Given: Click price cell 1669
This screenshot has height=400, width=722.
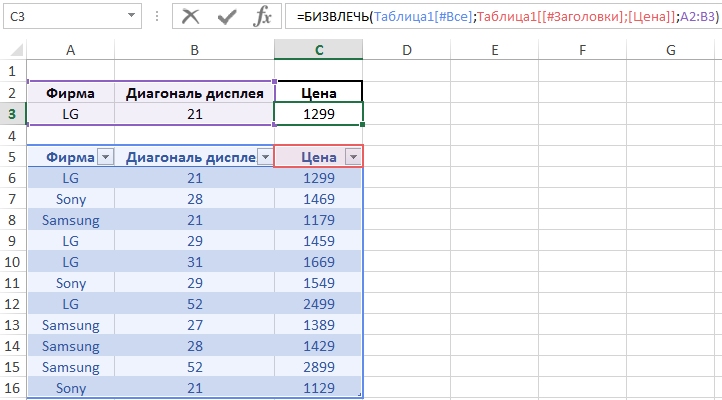Looking at the screenshot, I should point(319,262).
